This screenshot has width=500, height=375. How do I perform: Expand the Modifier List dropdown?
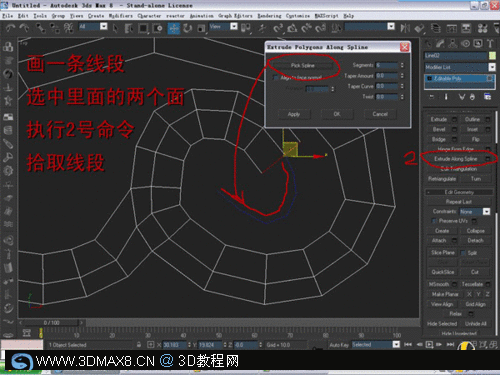tap(492, 67)
